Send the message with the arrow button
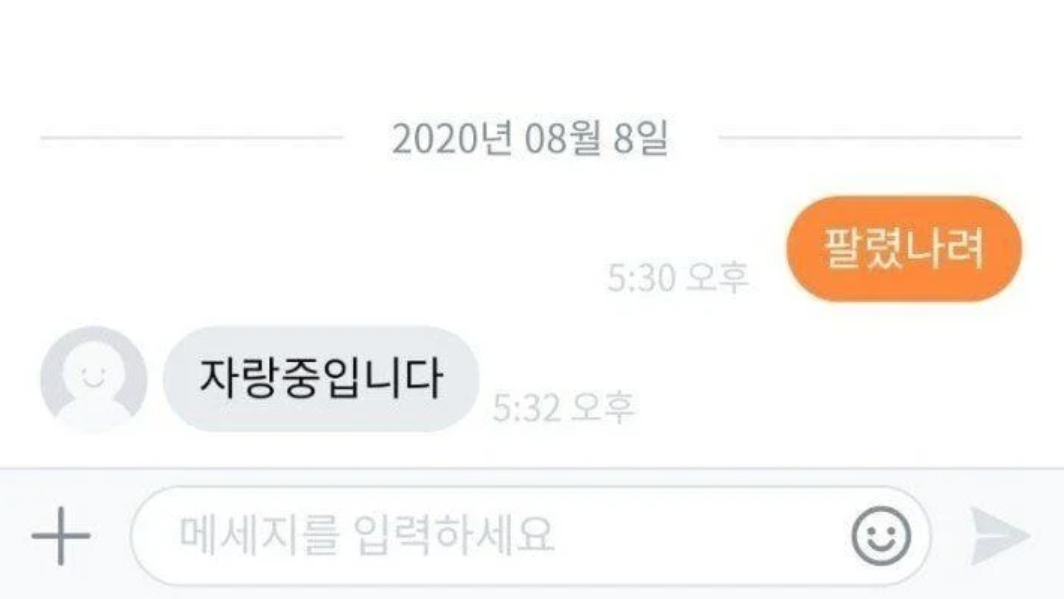The image size is (1064, 599). tap(1000, 536)
